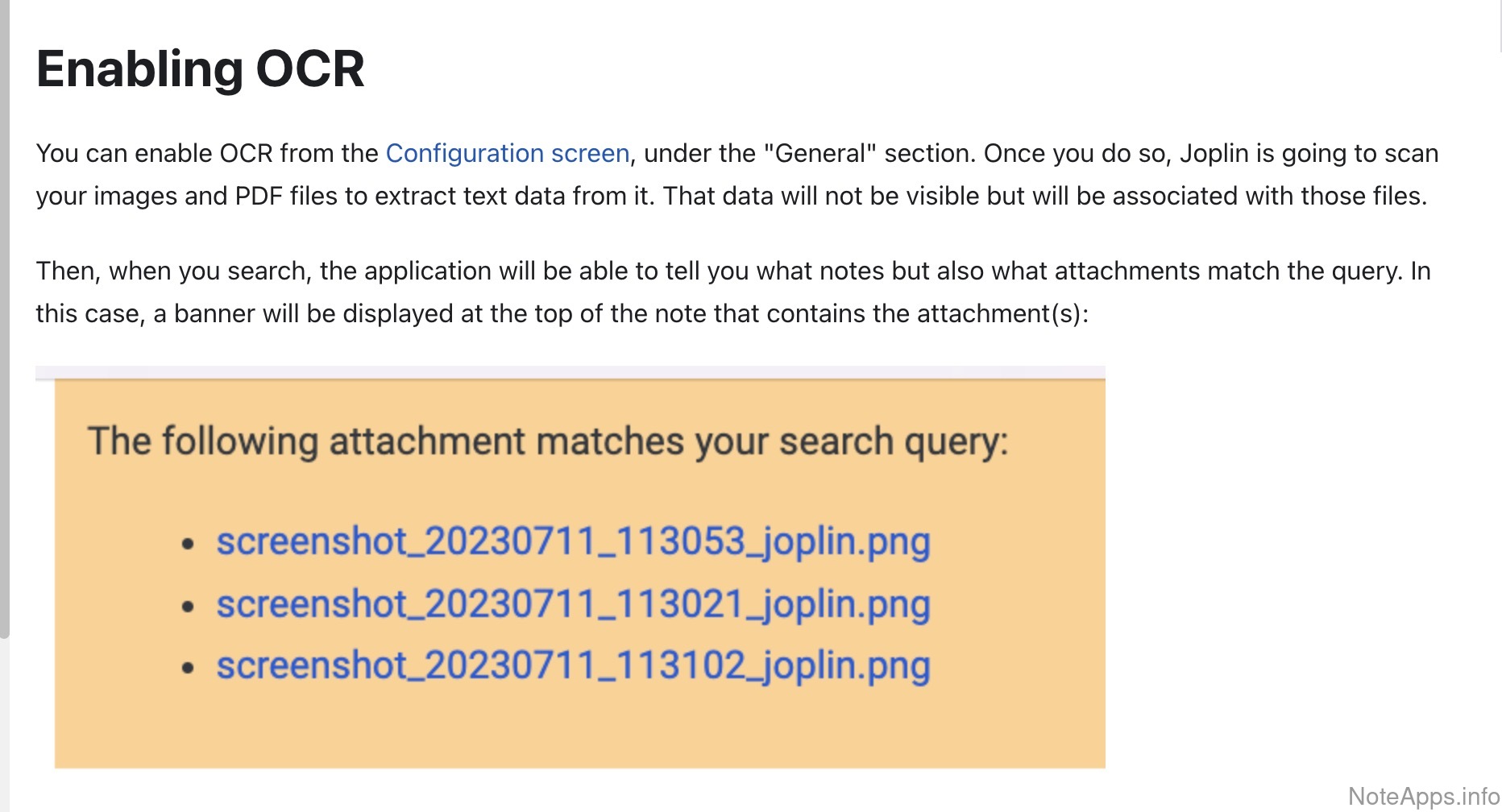Open screenshot_20230711_113021_joplin.png attachment link
The height and width of the screenshot is (812, 1502).
[x=573, y=604]
